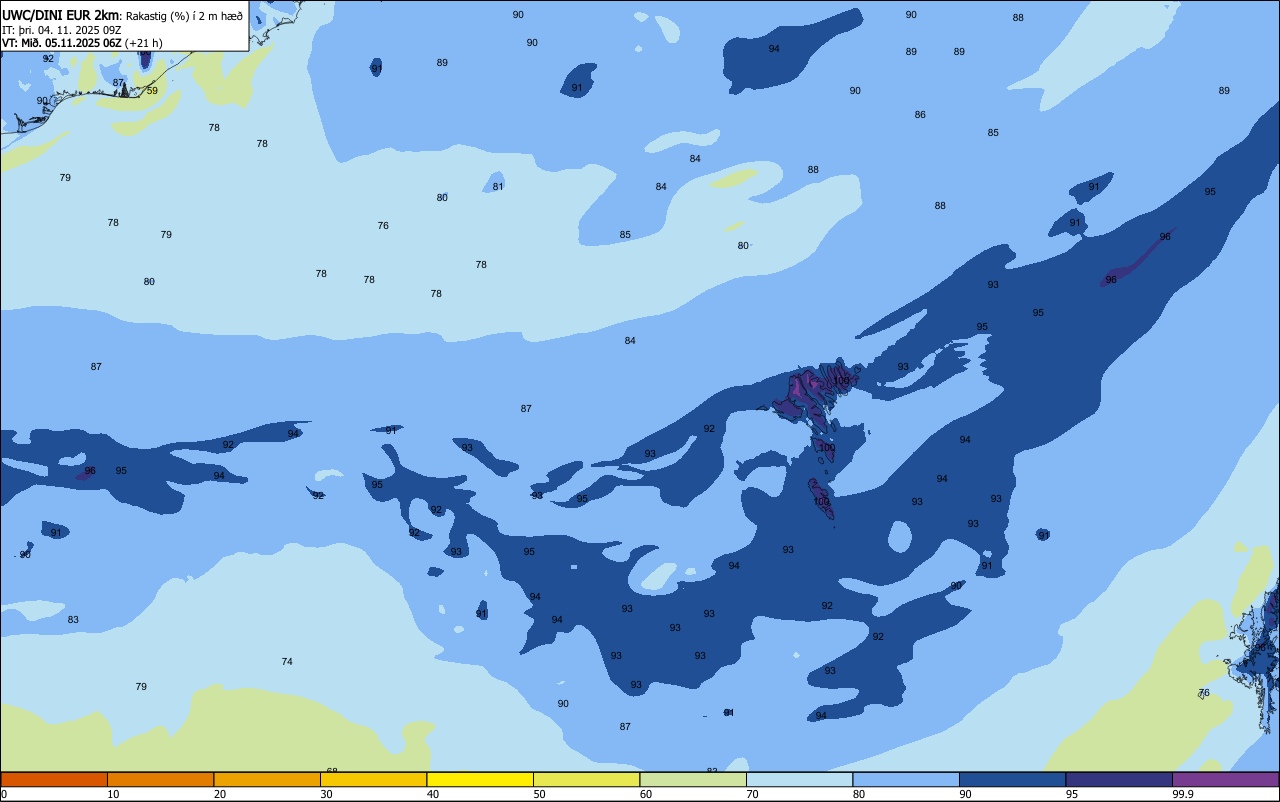This screenshot has width=1280, height=802.
Task: Click the 70–80 pale blue legend swatch
Action: pyautogui.click(x=799, y=779)
